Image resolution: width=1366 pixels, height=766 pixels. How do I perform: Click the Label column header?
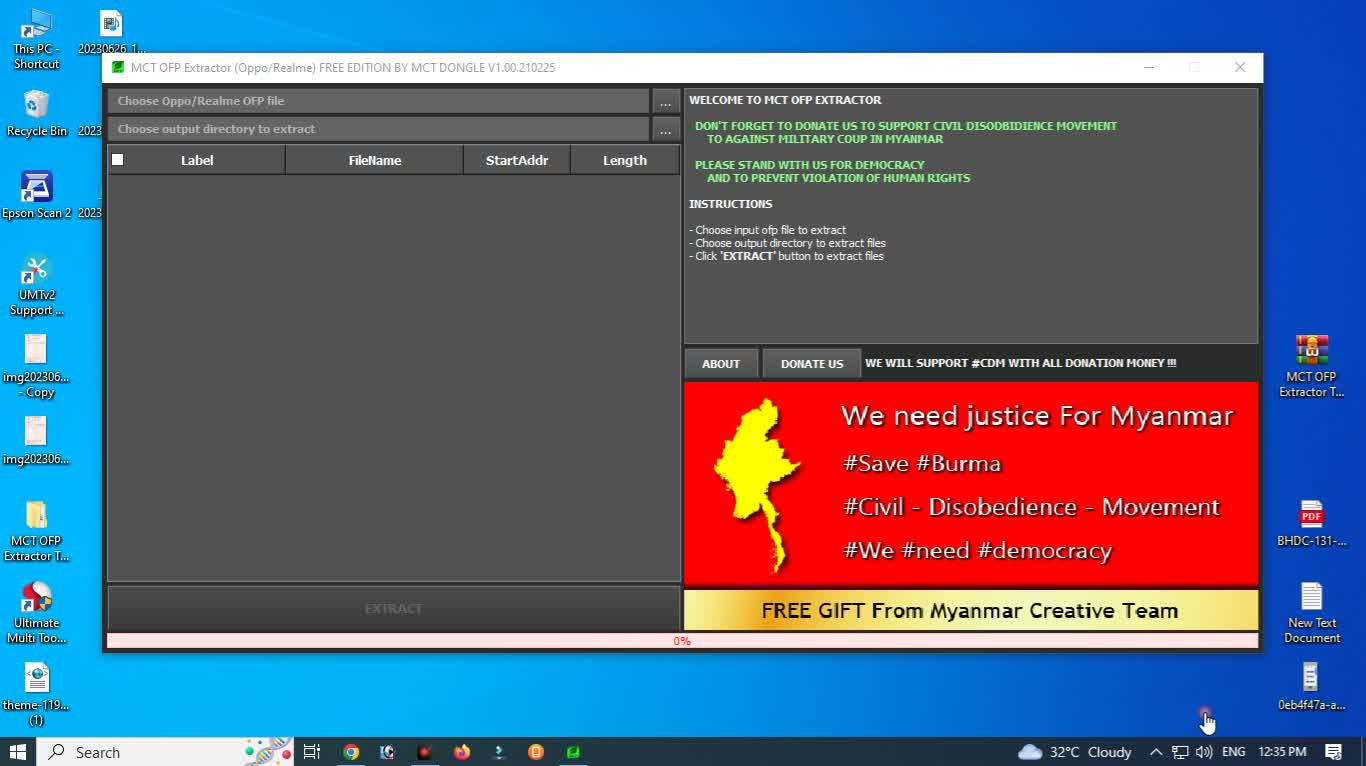click(197, 160)
